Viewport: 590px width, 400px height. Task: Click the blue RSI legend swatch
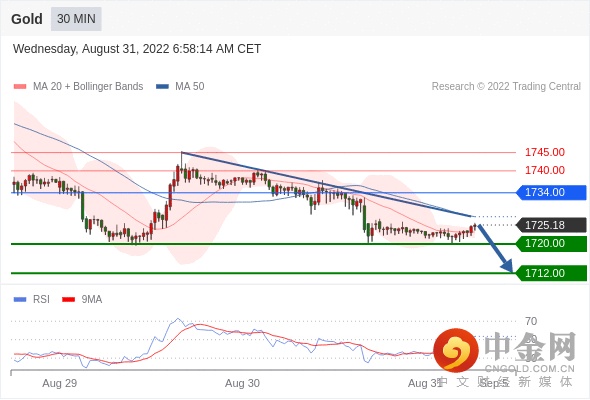pyautogui.click(x=20, y=300)
